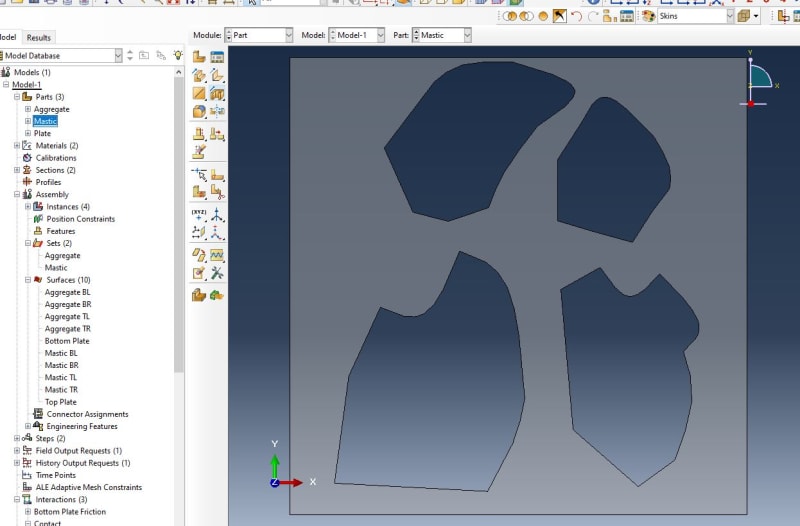
Task: Select the Create Wire tool icon
Action: click(x=199, y=93)
